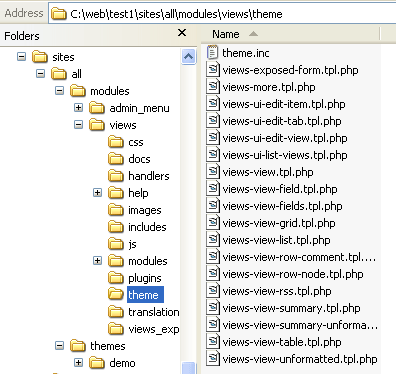Select file views-view-row-comment.tpl....
The height and width of the screenshot is (374, 396).
pyautogui.click(x=299, y=257)
